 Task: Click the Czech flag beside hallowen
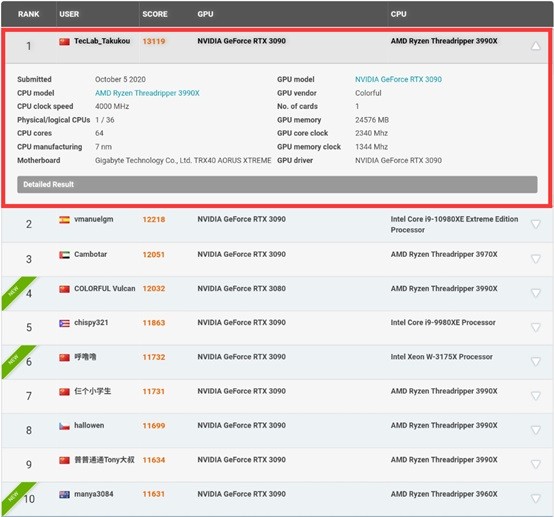[x=64, y=426]
